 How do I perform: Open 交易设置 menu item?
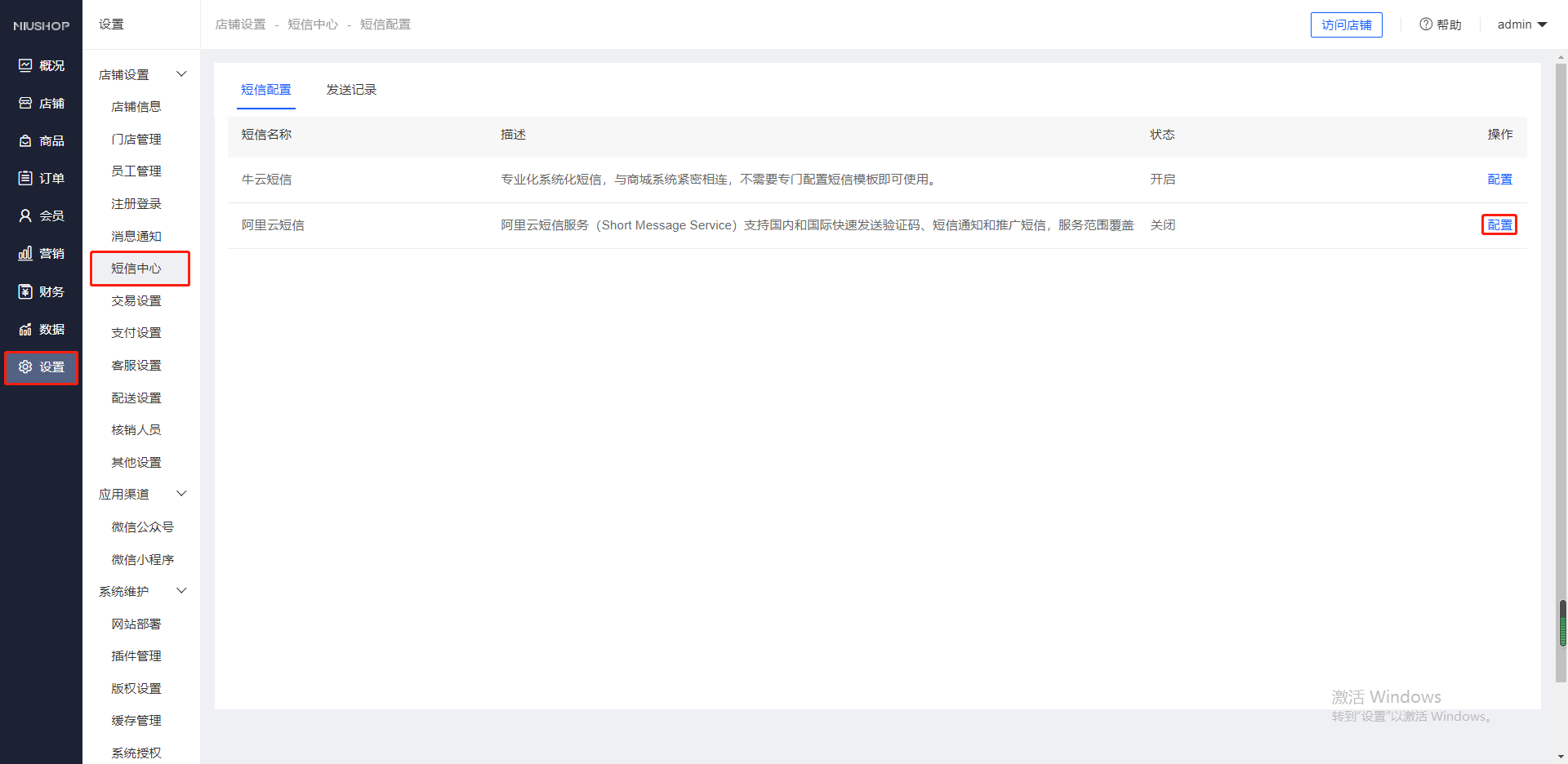point(136,301)
